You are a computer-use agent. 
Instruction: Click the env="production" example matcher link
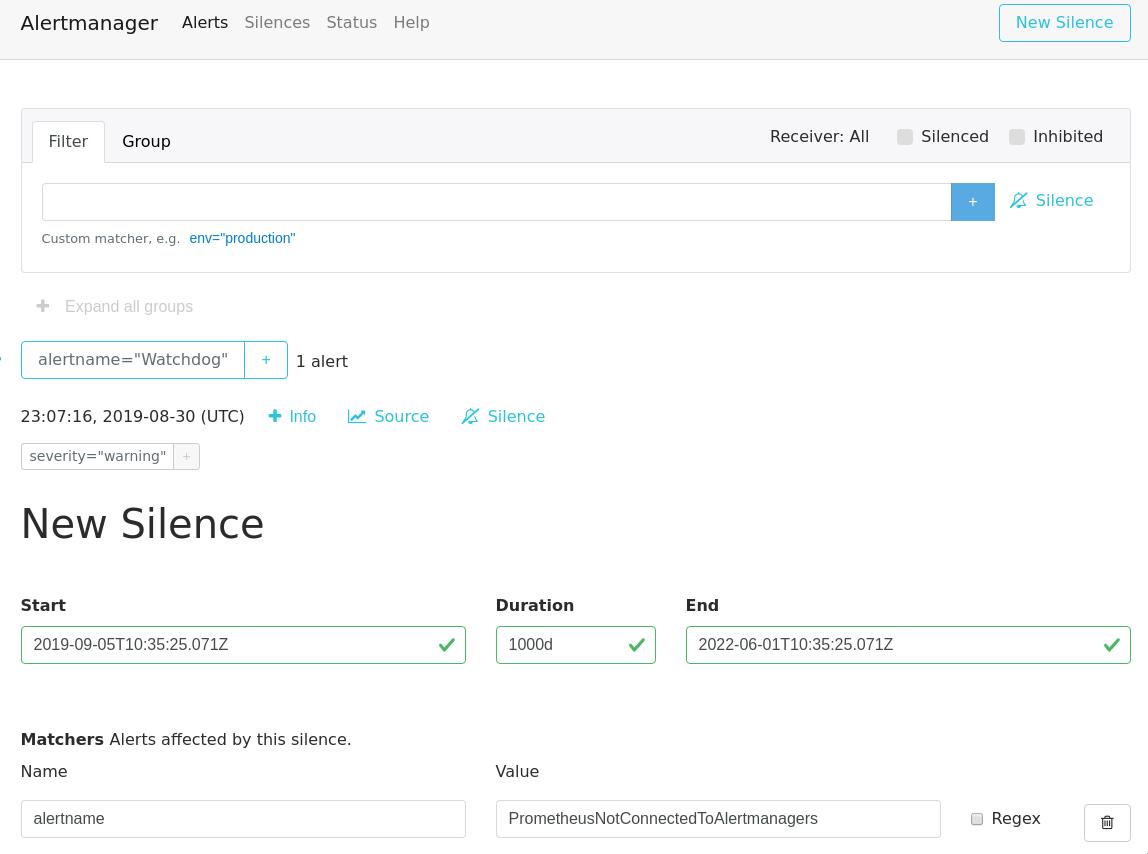click(242, 238)
